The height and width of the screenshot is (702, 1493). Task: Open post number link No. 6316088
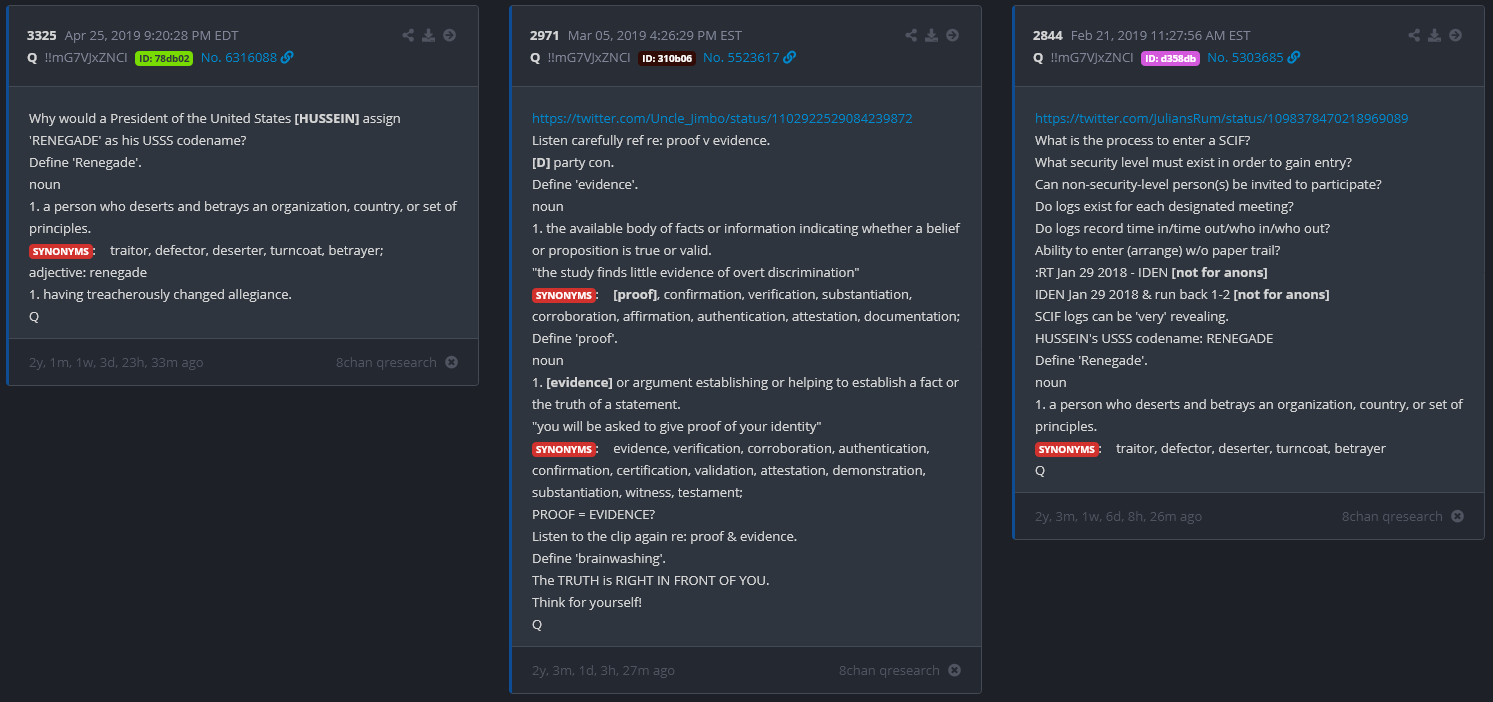(x=239, y=58)
